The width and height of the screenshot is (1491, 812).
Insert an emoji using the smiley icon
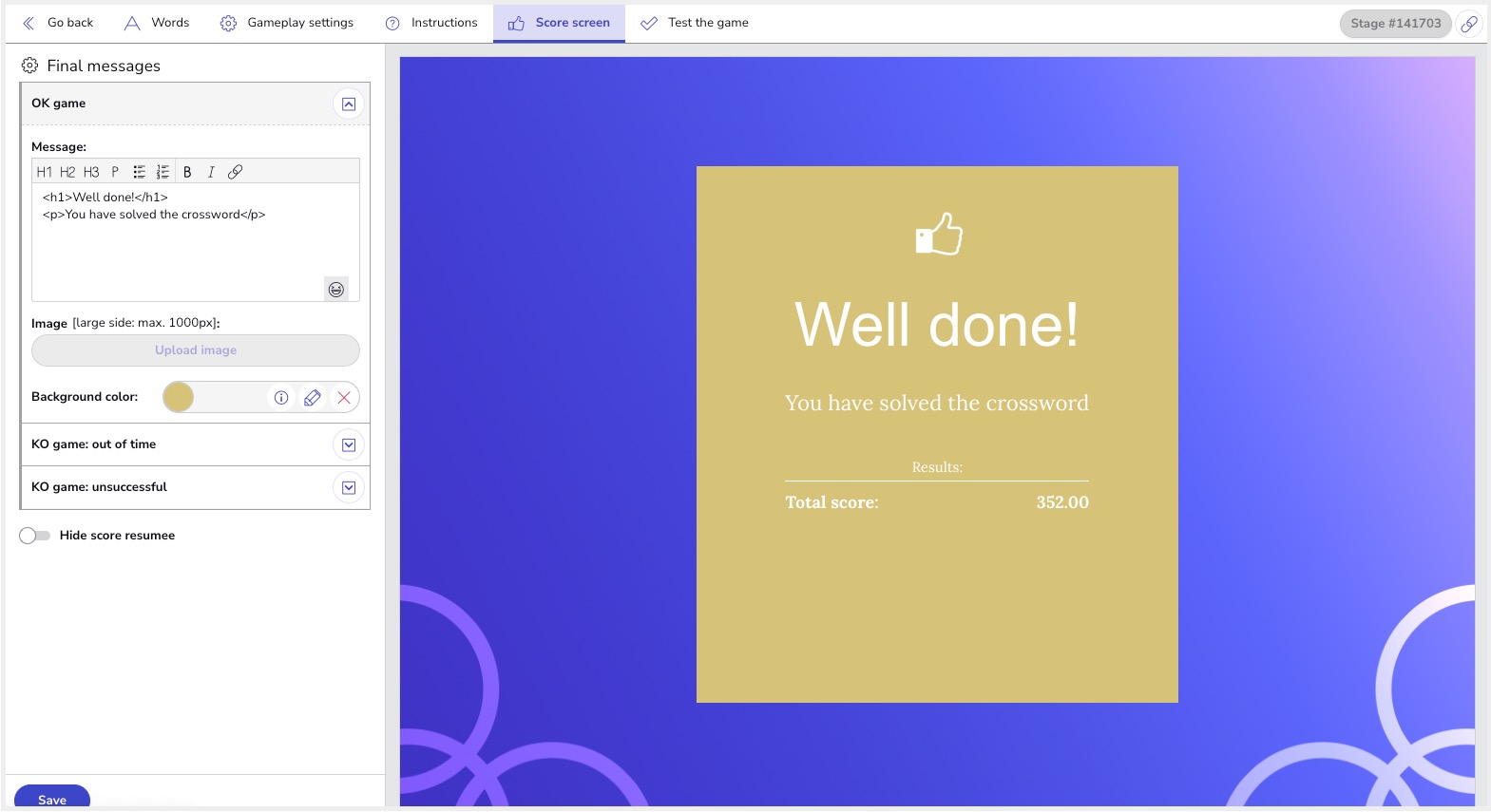click(x=336, y=290)
